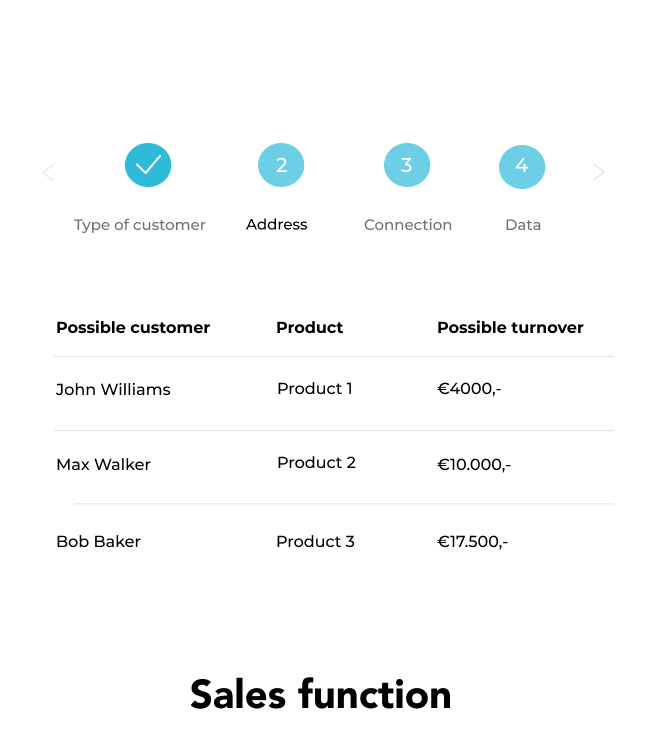The image size is (650, 750).
Task: Select step 2 circle
Action: click(281, 165)
